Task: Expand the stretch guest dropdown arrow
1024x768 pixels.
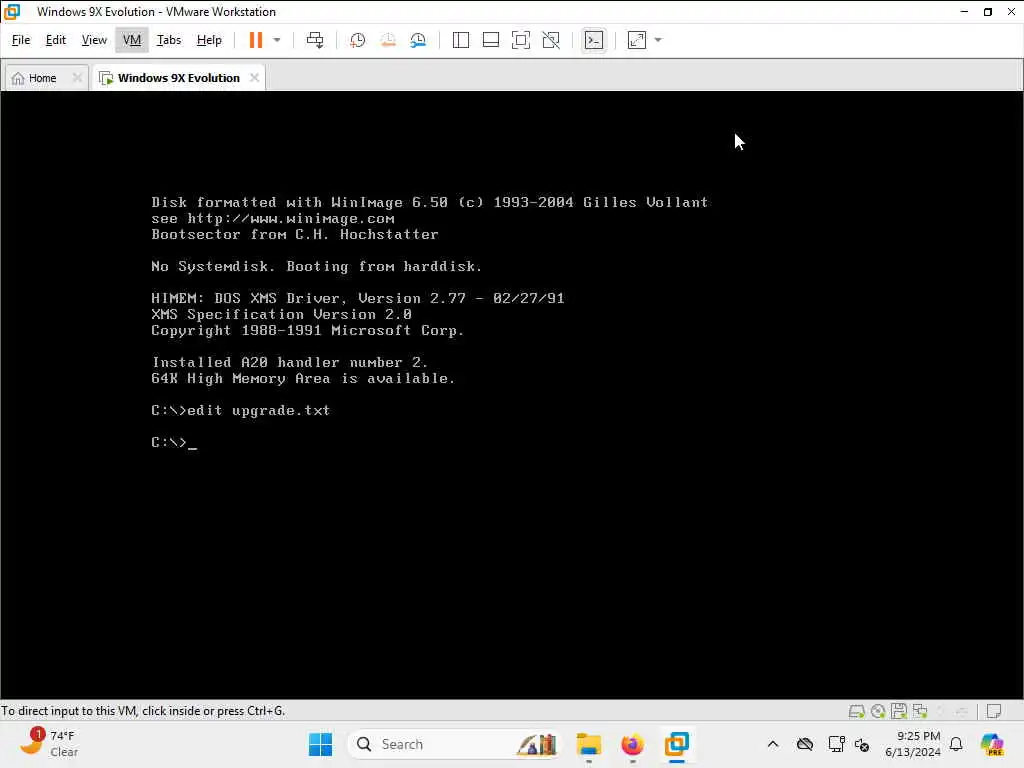Action: [x=658, y=40]
